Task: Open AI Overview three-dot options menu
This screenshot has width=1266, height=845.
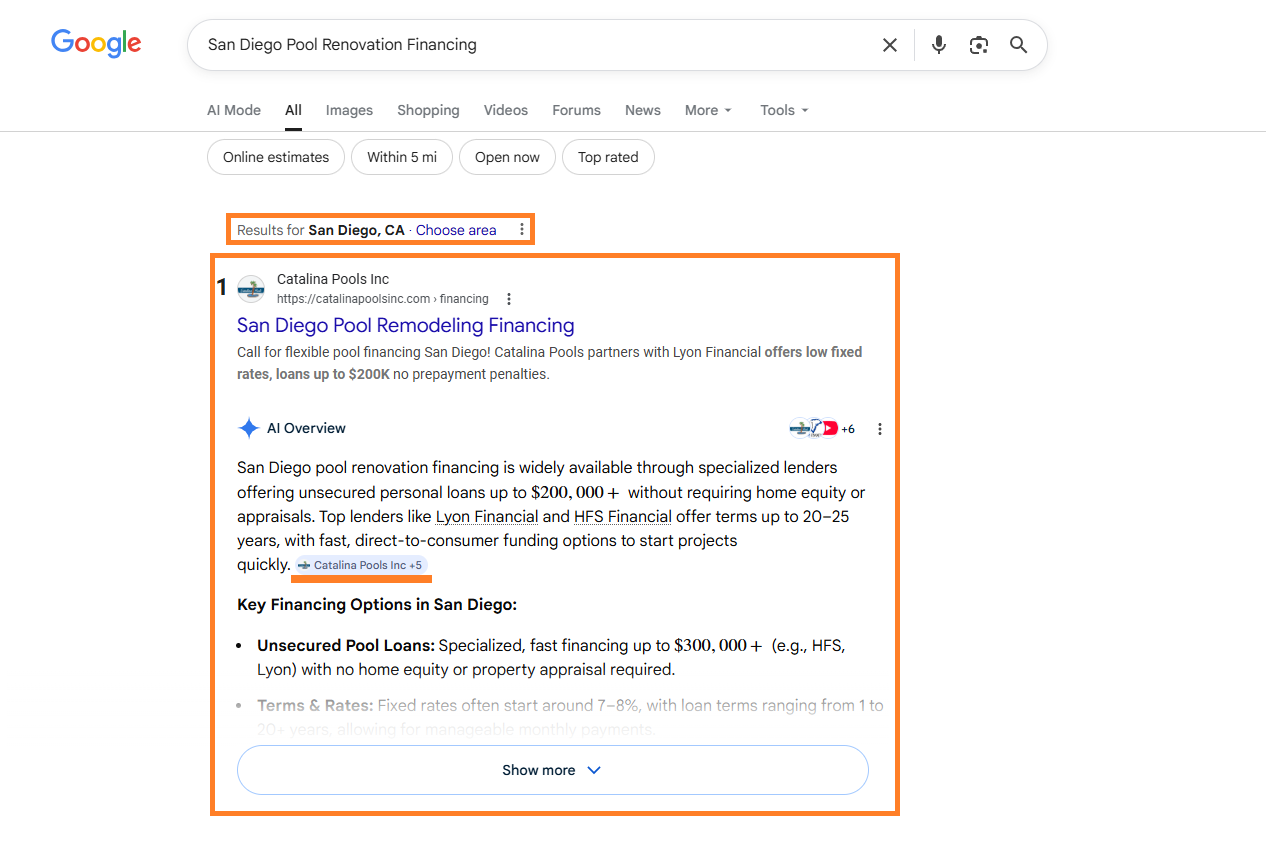Action: click(x=880, y=429)
